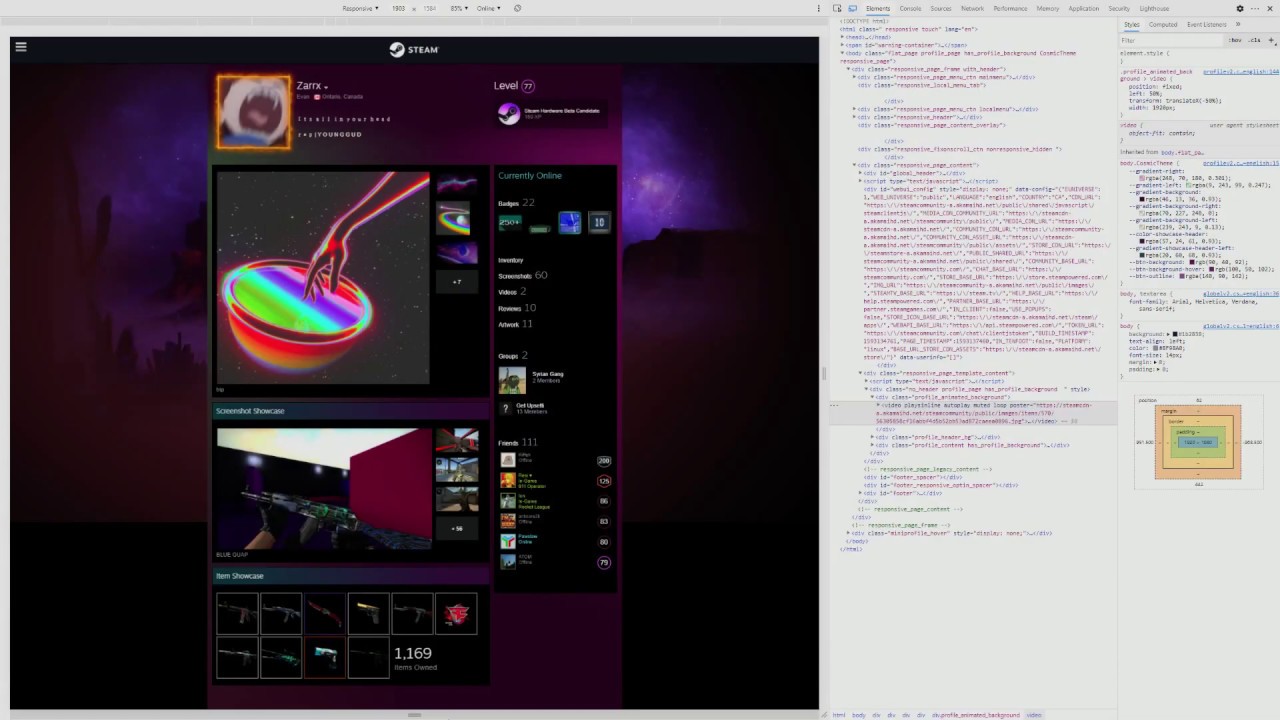Click the styles Filter input field
Image resolution: width=1280 pixels, height=720 pixels.
[x=1170, y=40]
